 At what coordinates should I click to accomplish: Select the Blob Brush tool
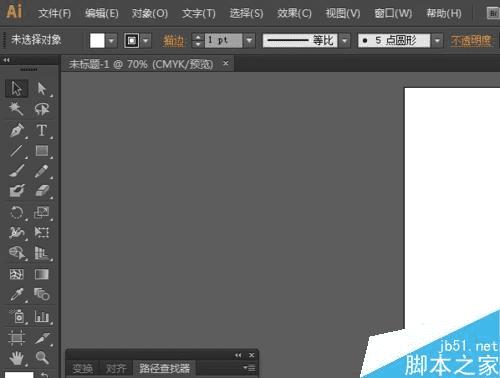[17, 191]
